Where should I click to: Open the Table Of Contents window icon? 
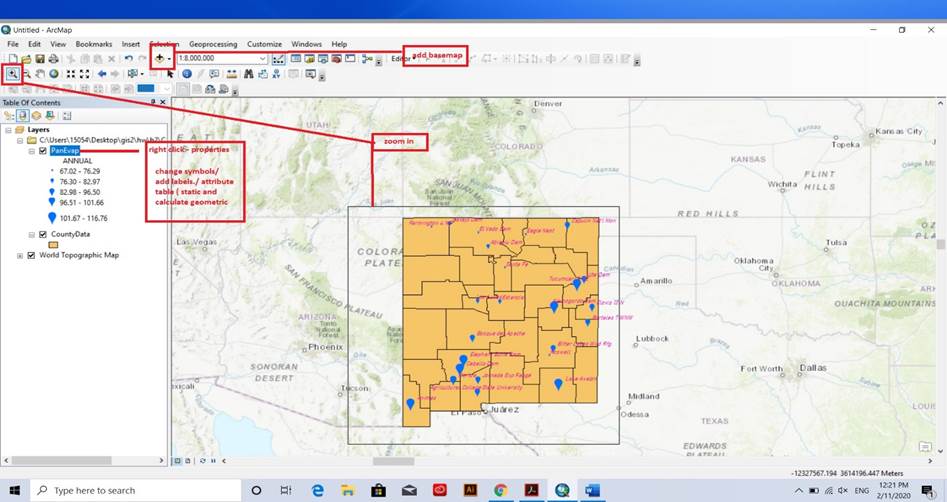point(296,59)
